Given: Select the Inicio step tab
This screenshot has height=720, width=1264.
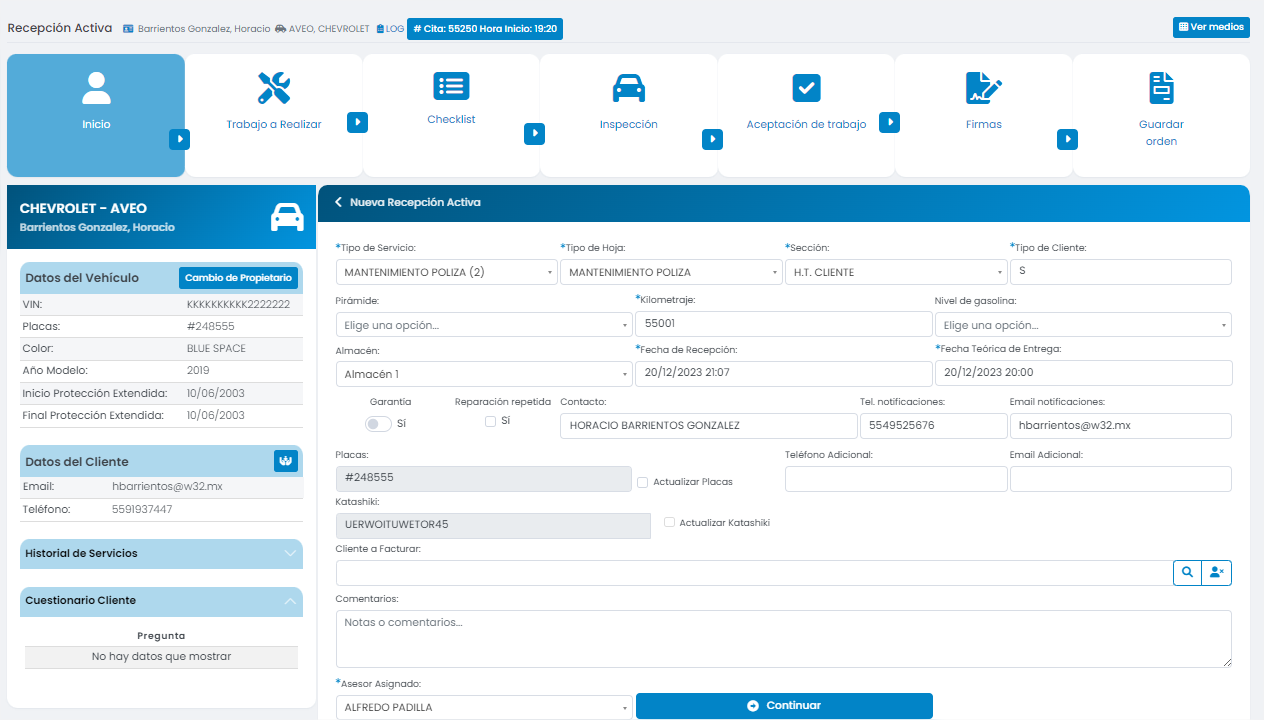Looking at the screenshot, I should [x=96, y=115].
